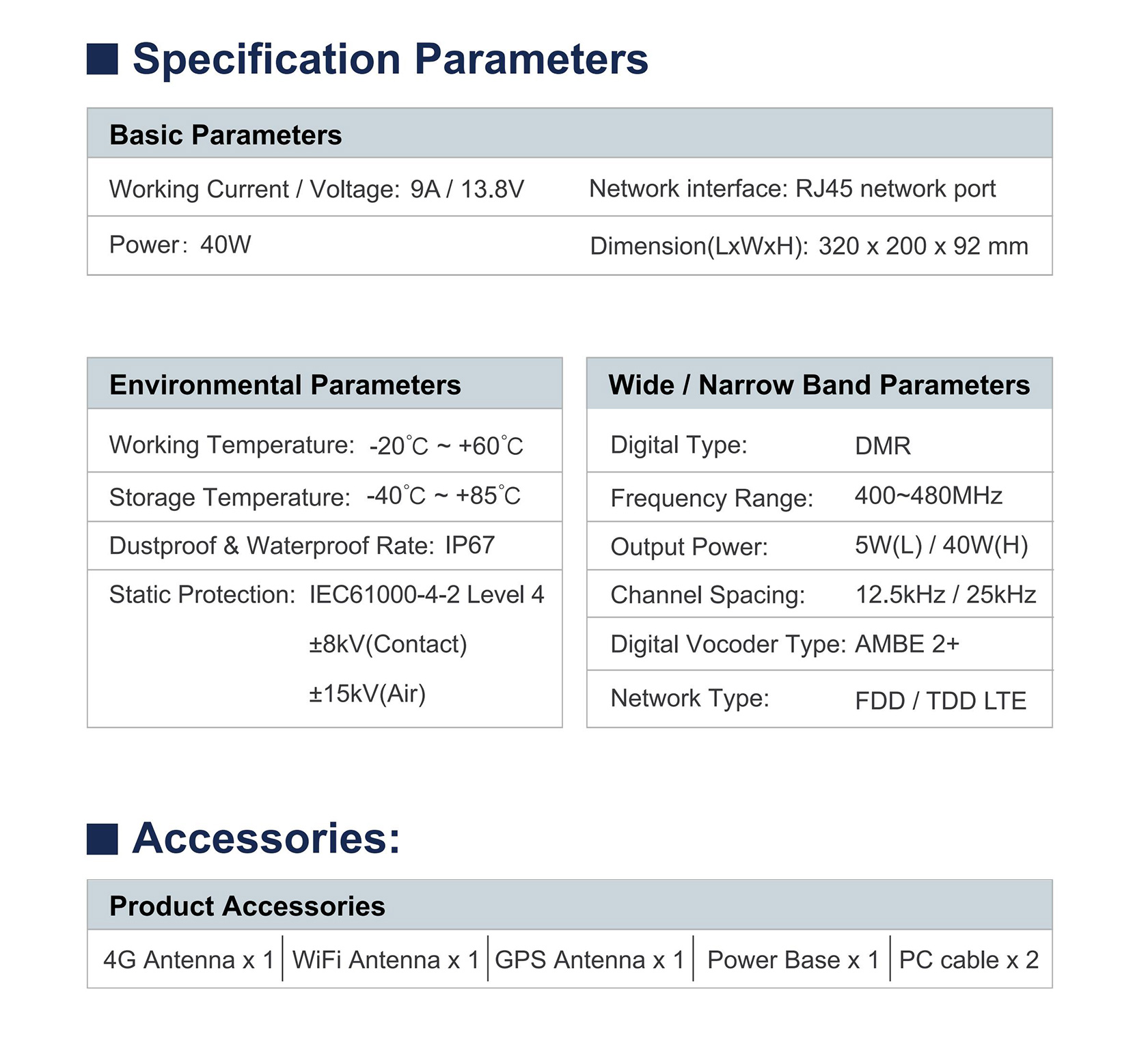This screenshot has width=1148, height=1041.
Task: Click the square bullet beside Specification Parameters
Action: tap(102, 59)
